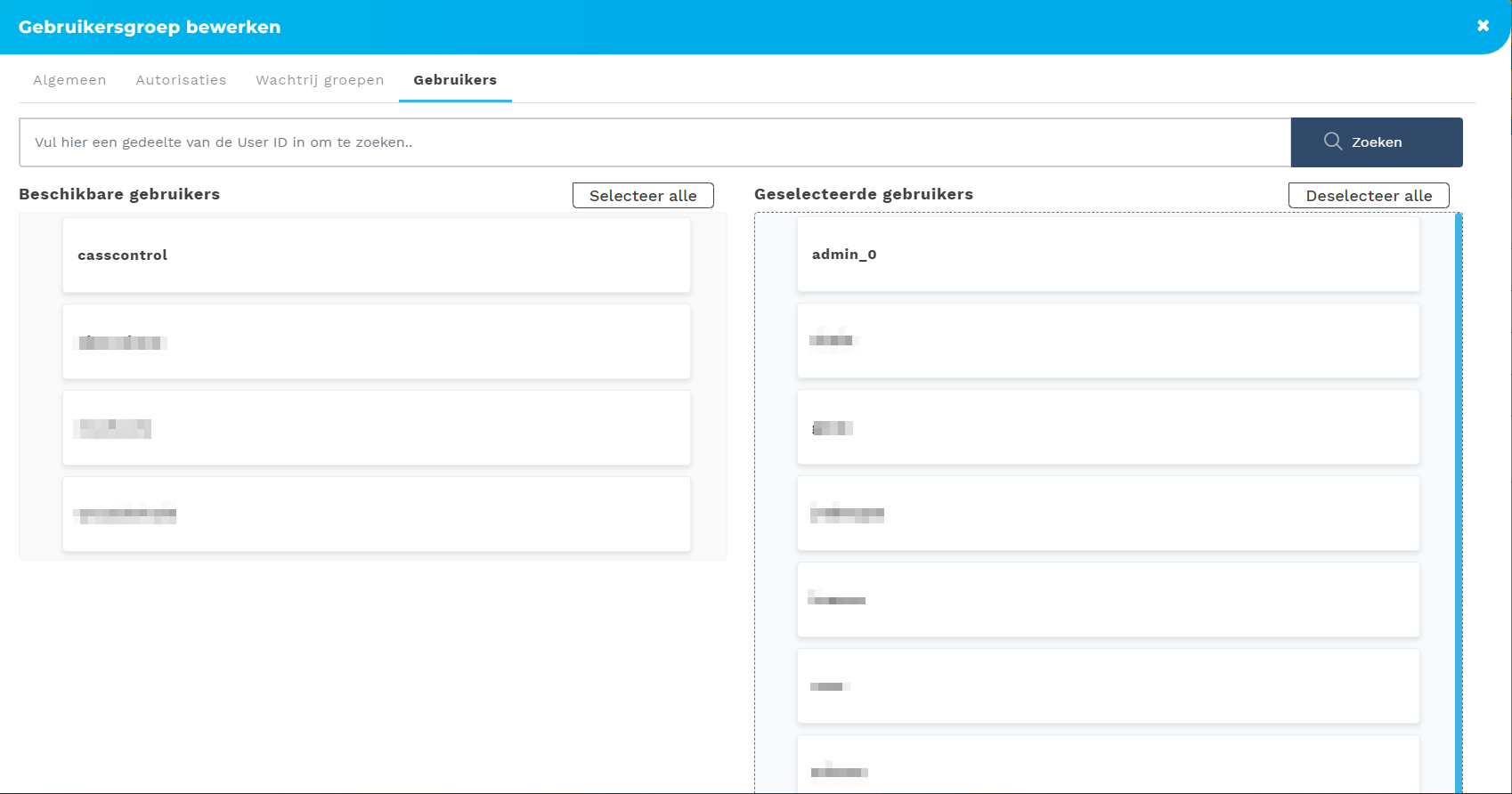1512x794 pixels.
Task: Select the last card under Beschikbare gebruikers
Action: pyautogui.click(x=376, y=514)
